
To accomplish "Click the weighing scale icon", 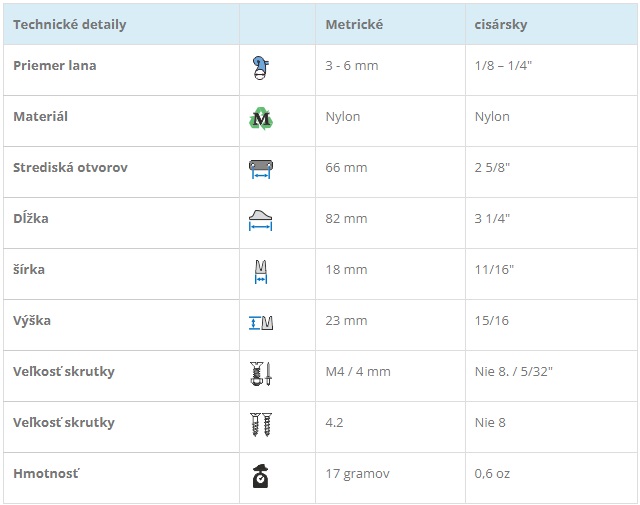I will coord(261,476).
